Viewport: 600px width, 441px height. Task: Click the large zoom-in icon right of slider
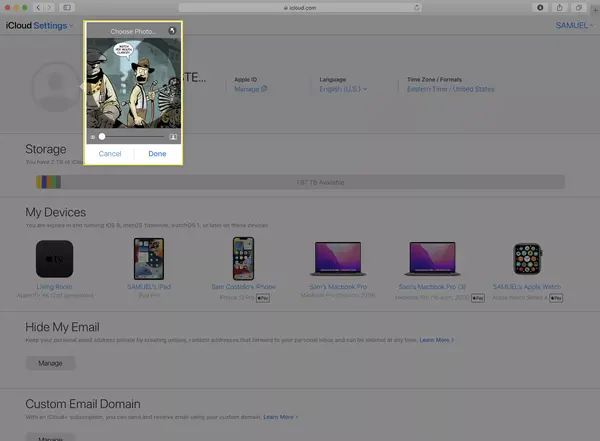[x=173, y=137]
